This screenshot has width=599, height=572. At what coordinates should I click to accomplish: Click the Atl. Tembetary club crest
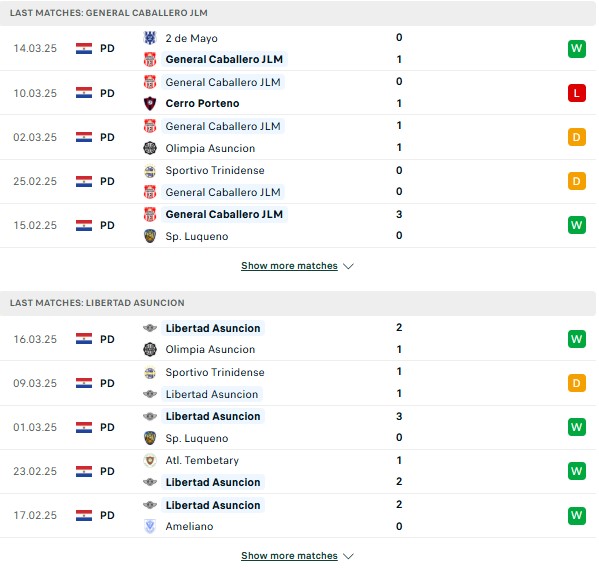click(x=150, y=460)
